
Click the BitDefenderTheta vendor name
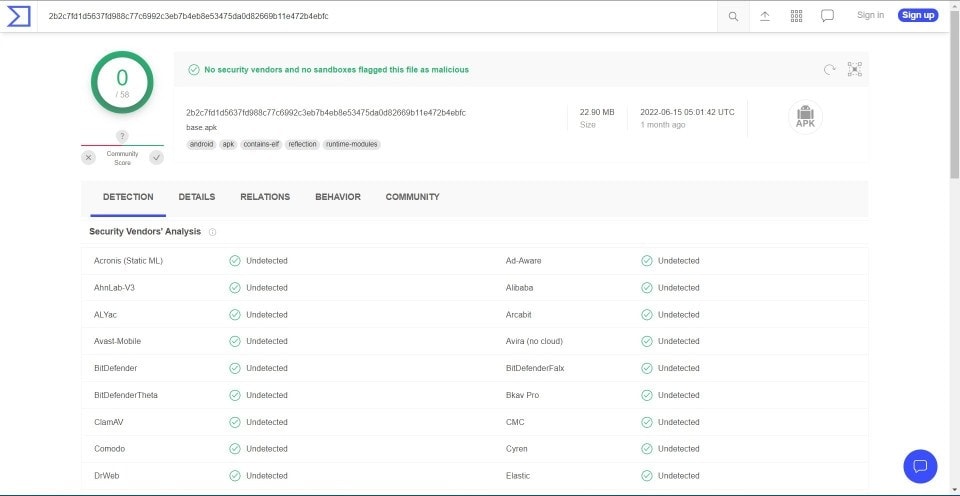(126, 395)
